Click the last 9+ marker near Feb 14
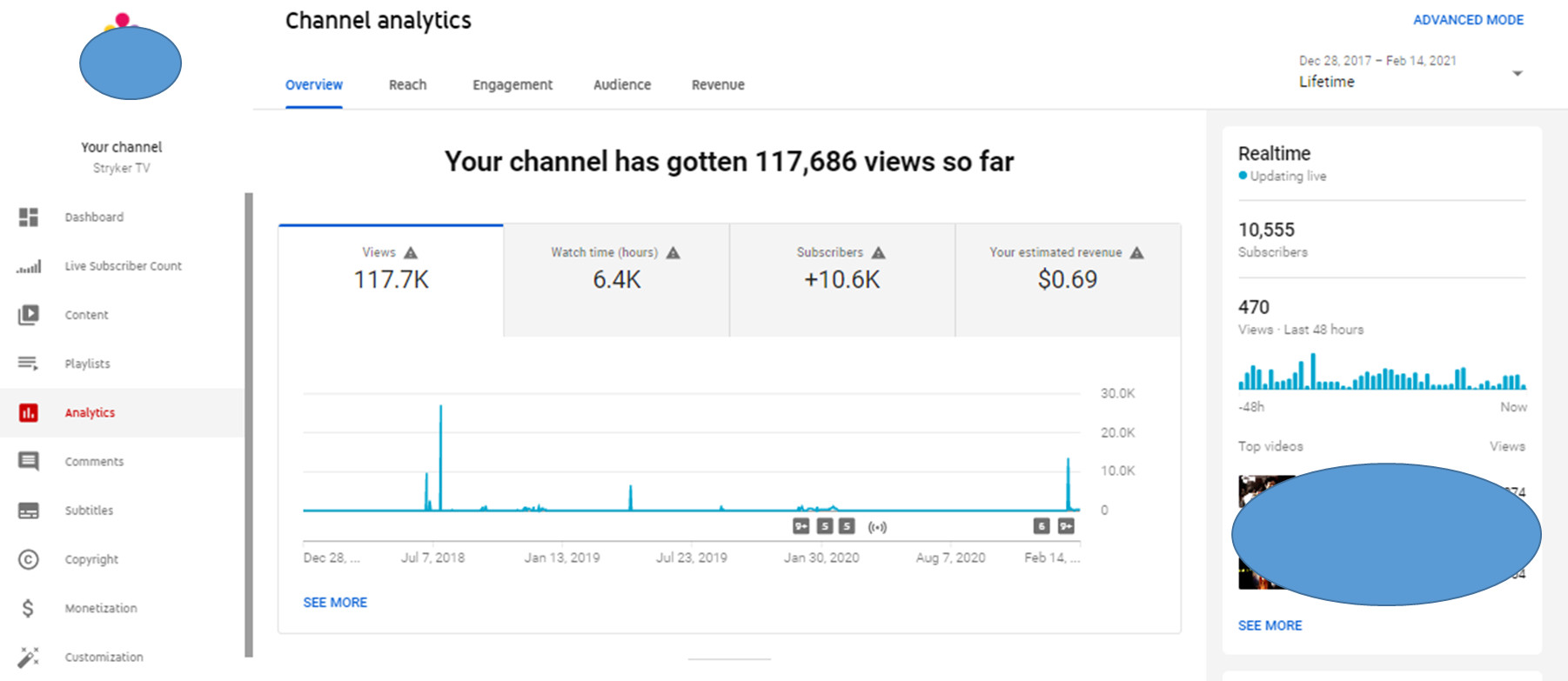Image resolution: width=1568 pixels, height=681 pixels. (1066, 526)
